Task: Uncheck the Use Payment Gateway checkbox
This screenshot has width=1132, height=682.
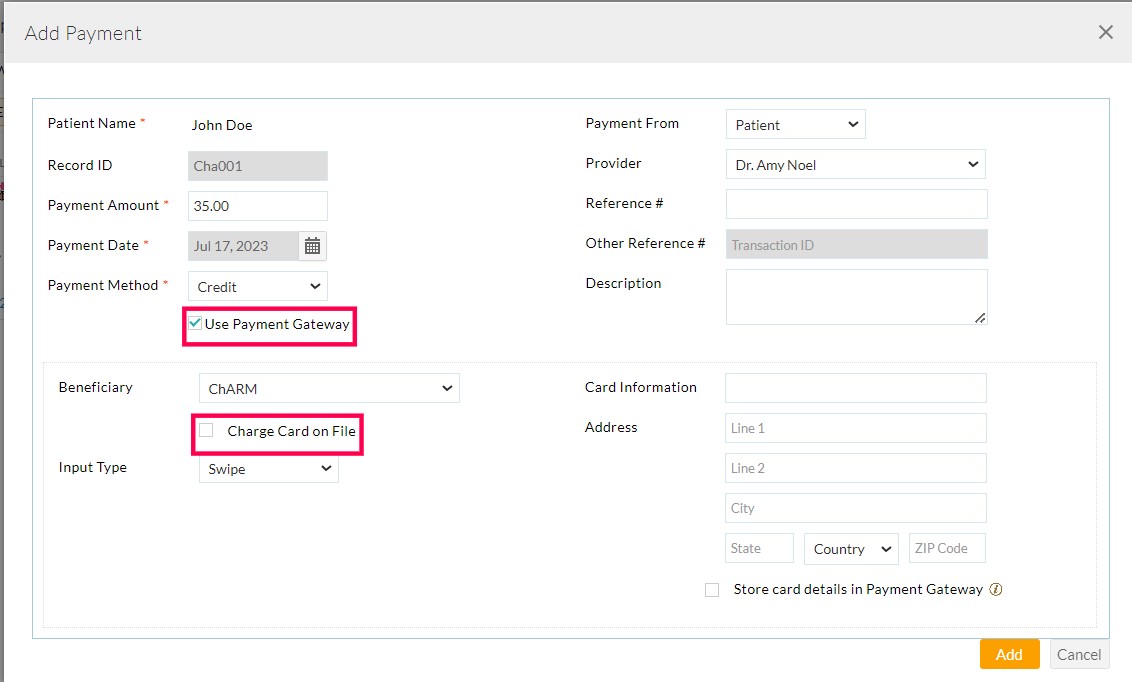Action: [196, 324]
